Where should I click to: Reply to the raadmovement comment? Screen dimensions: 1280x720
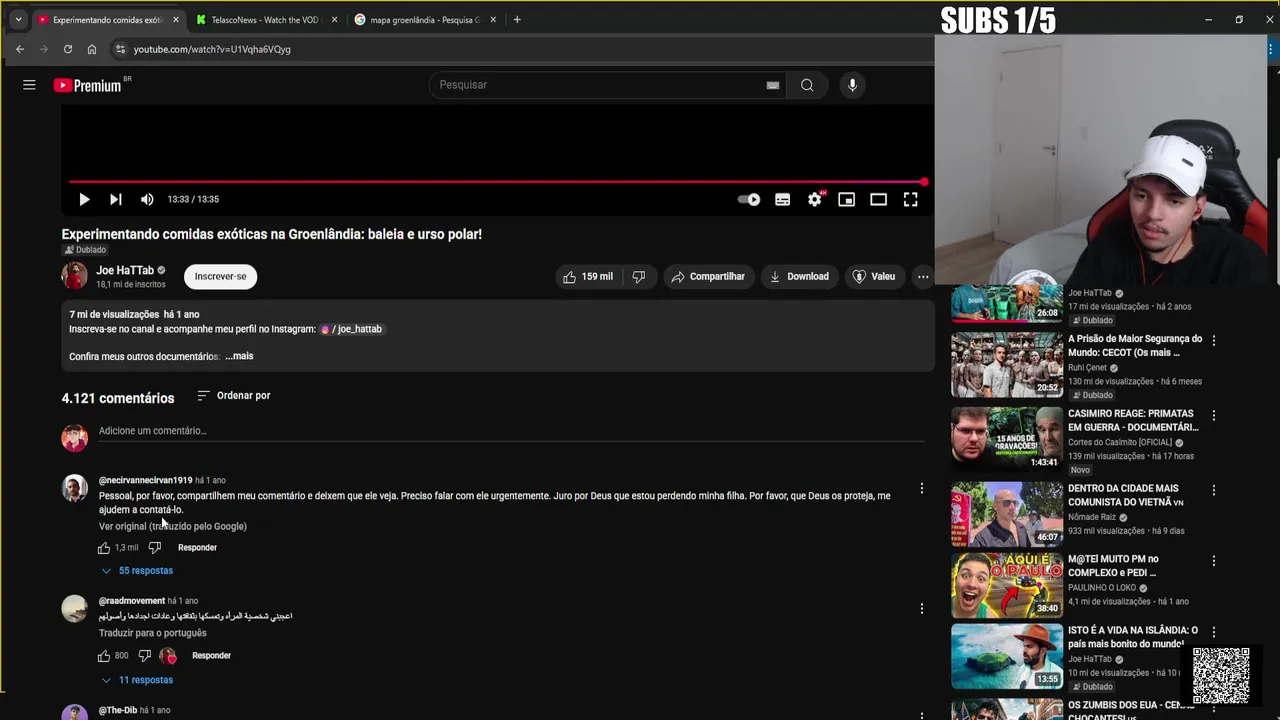pos(211,656)
